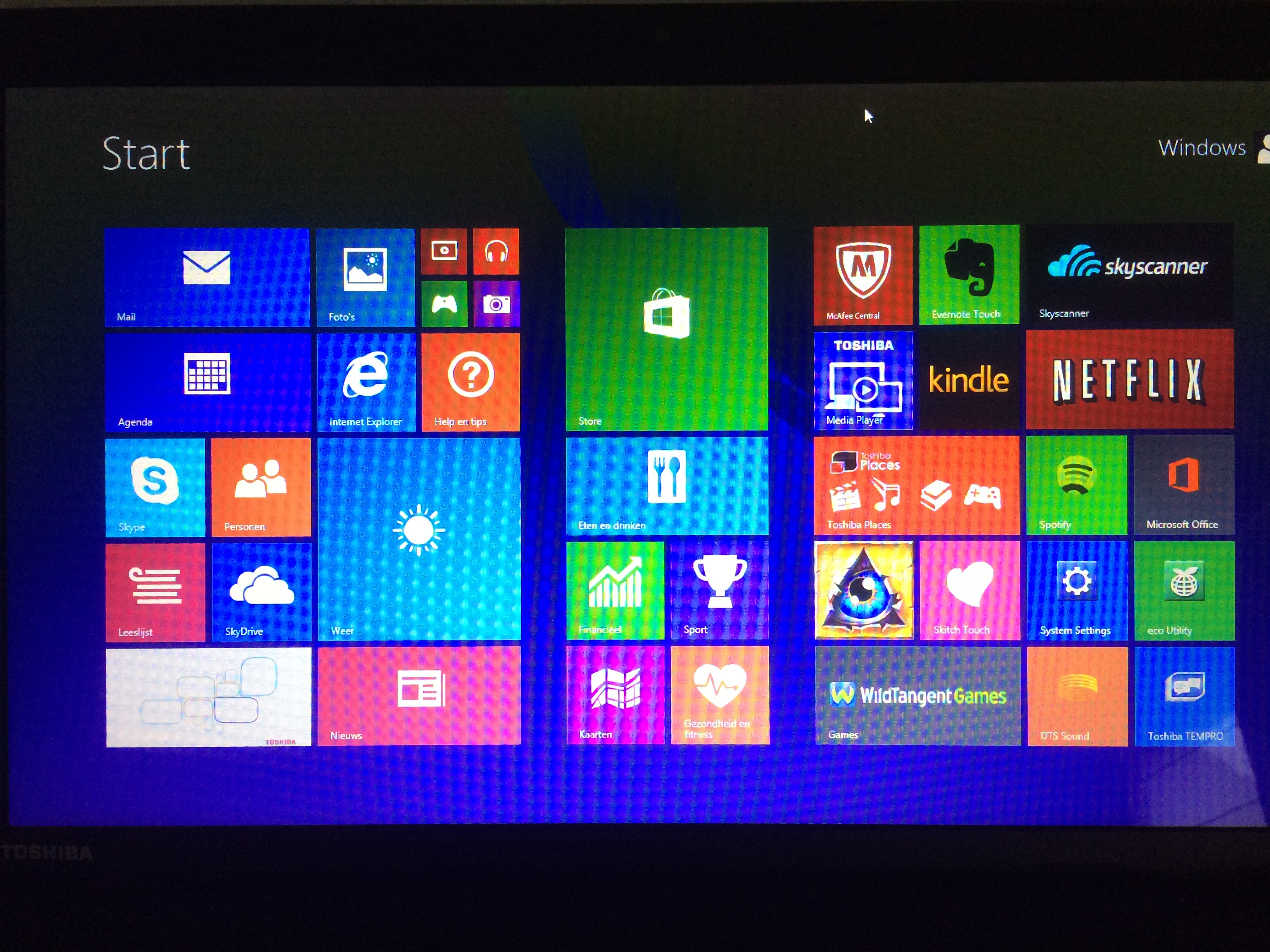The image size is (1270, 952).
Task: Launch Evernote Touch tile
Action: pos(969,275)
